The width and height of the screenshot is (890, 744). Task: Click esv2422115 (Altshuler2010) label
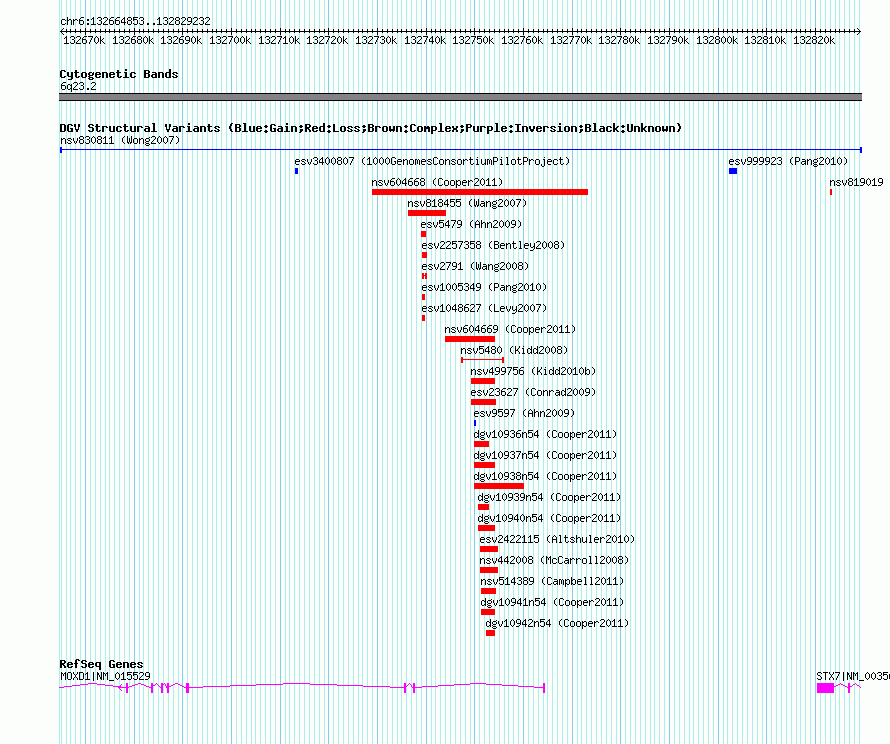point(557,539)
